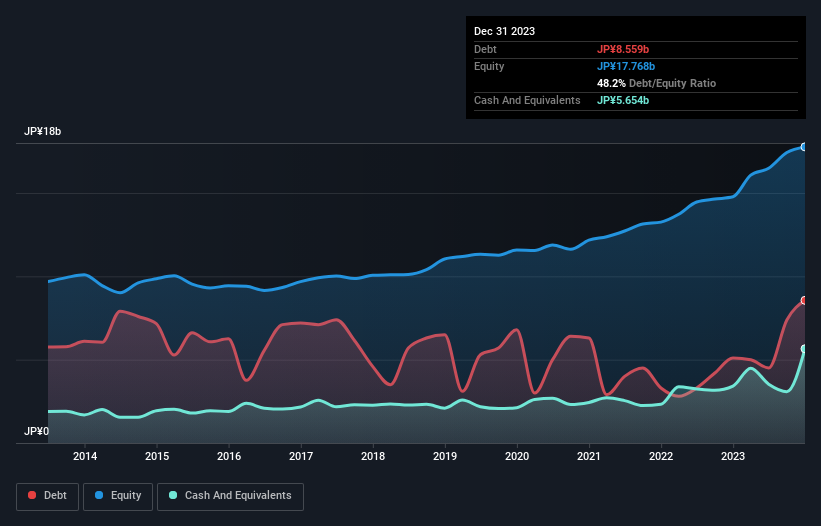Click the 2023 x-axis label
821x526 pixels.
tap(733, 456)
